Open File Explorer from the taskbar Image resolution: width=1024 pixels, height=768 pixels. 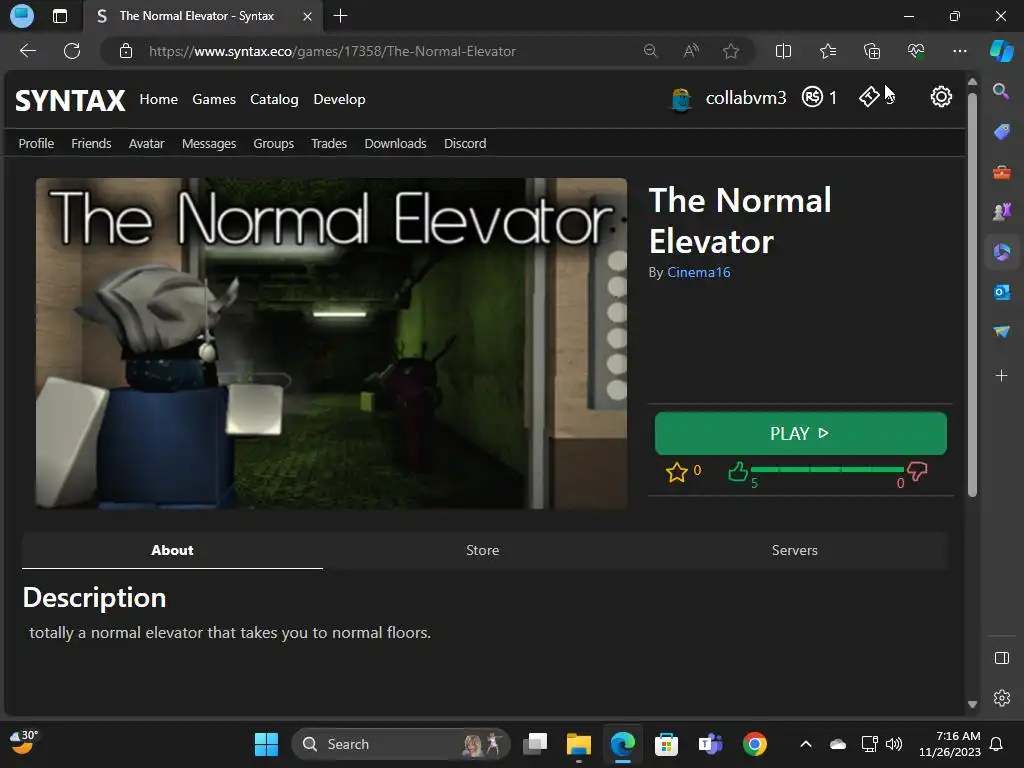(x=579, y=744)
